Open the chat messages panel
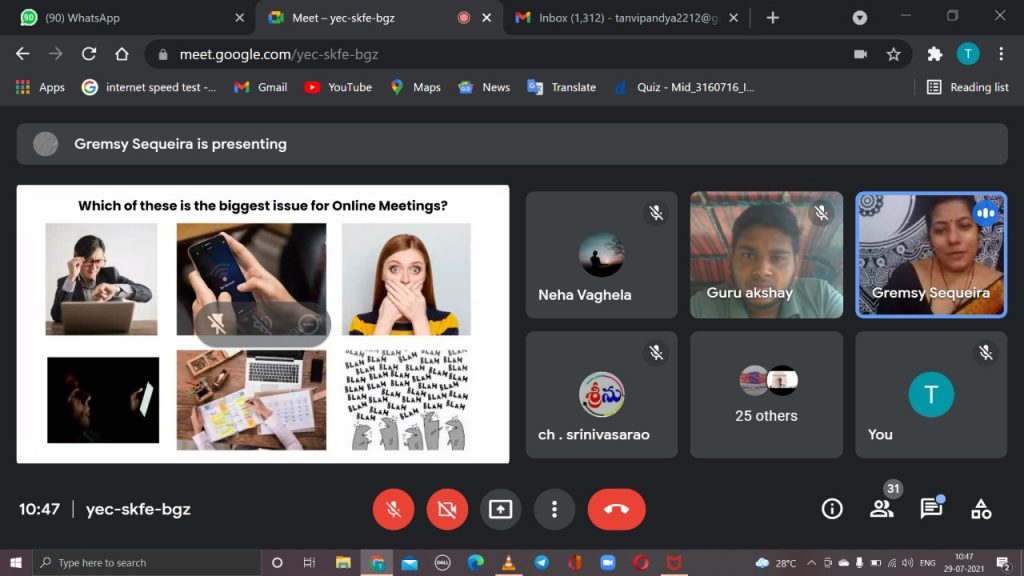The height and width of the screenshot is (576, 1024). (931, 509)
